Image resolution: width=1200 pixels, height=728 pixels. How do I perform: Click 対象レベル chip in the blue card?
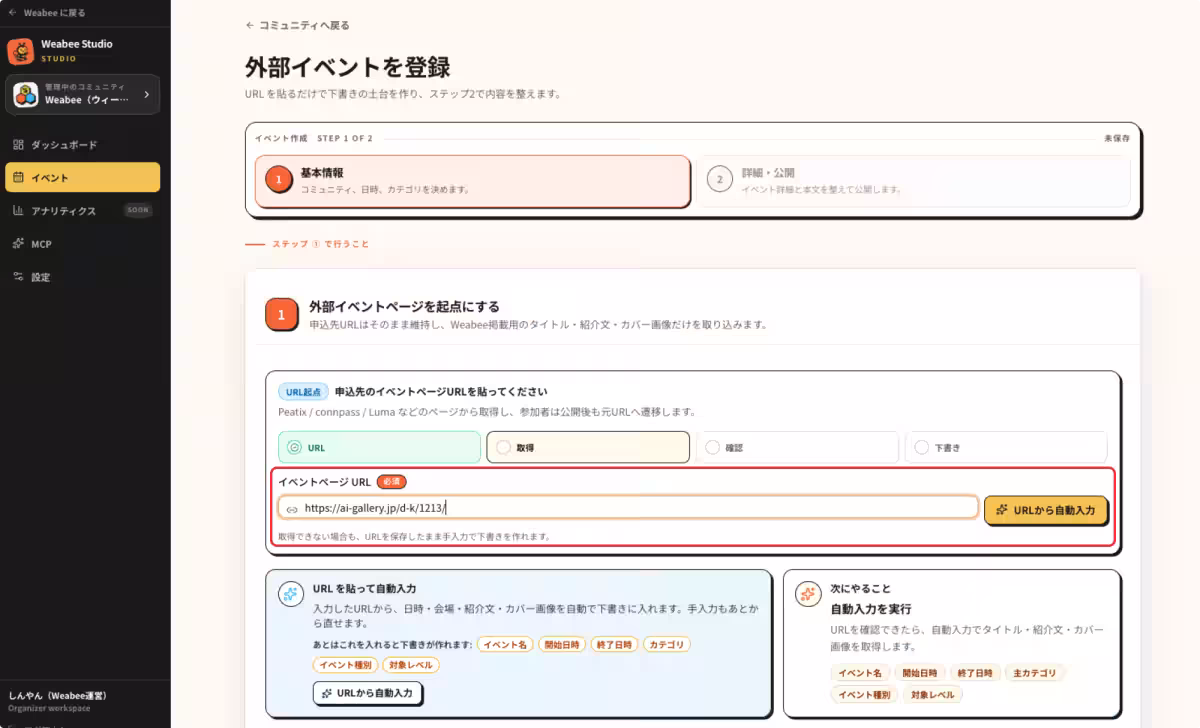(410, 665)
